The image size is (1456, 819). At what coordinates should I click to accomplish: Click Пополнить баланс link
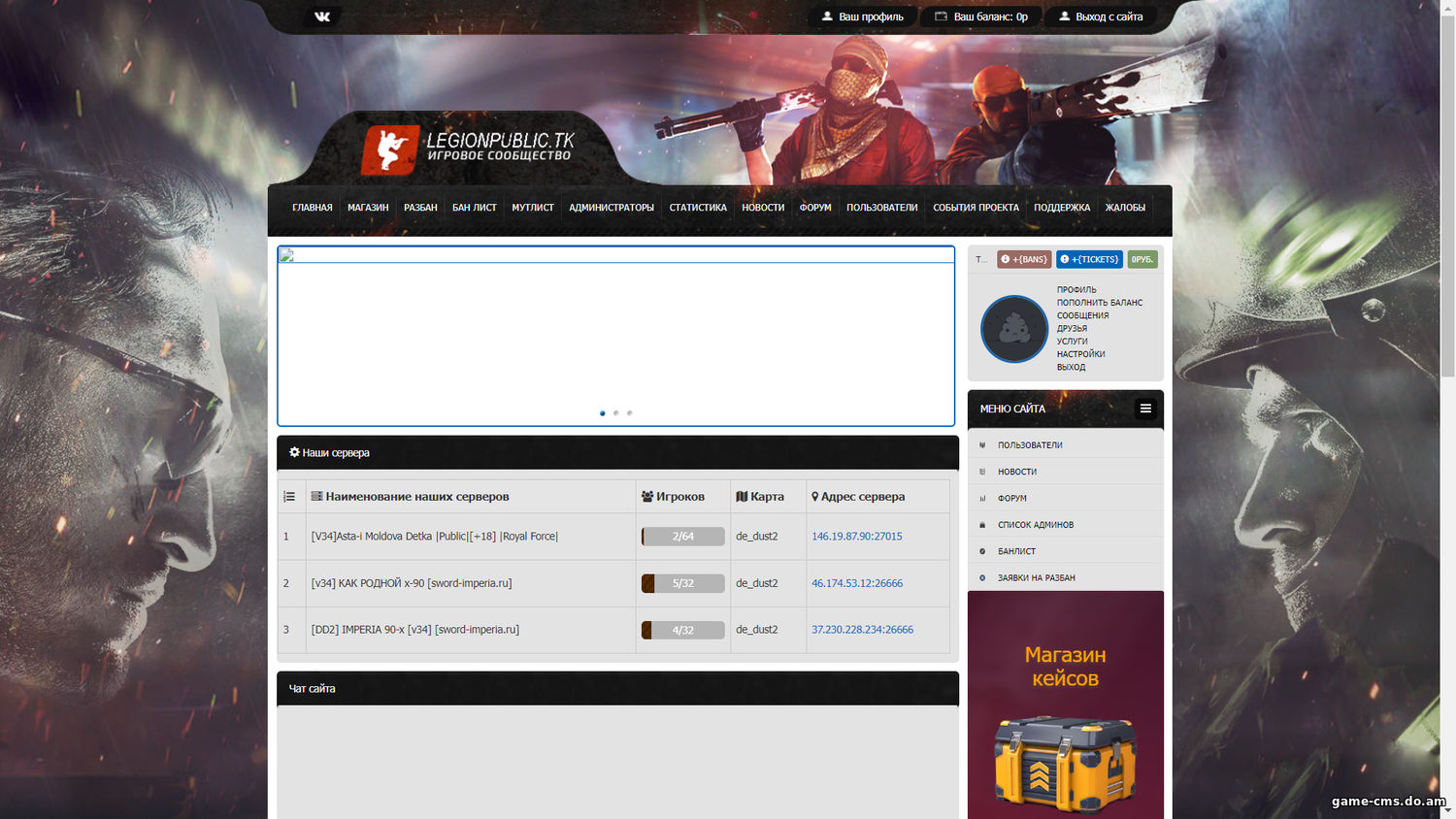point(1100,303)
